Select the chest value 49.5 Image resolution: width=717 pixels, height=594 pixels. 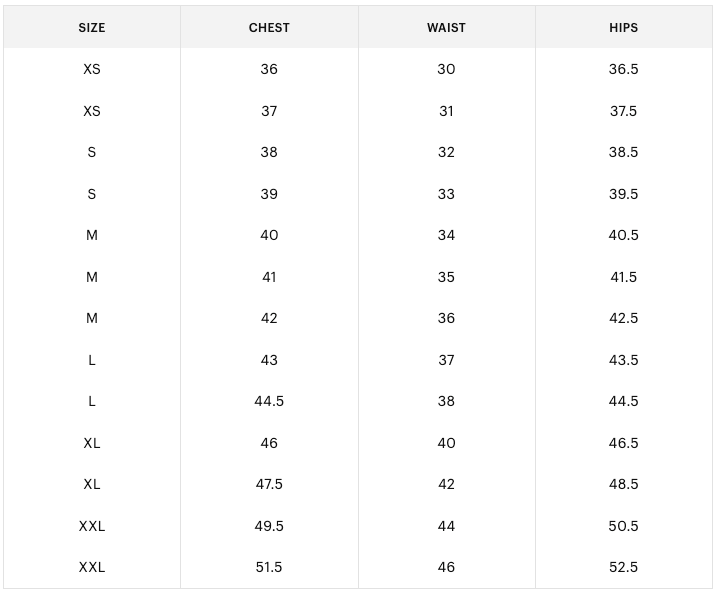tap(269, 526)
